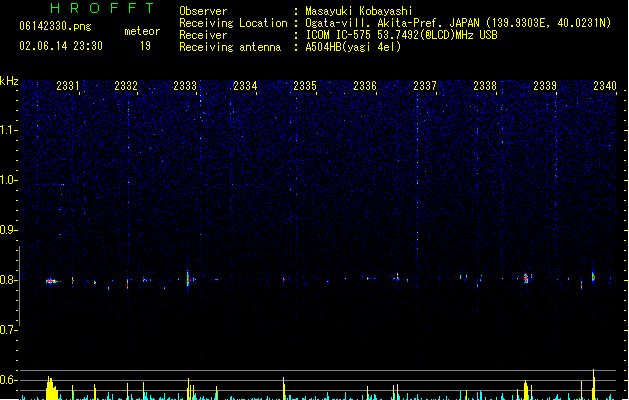Click the 2335 time marker
This screenshot has width=629, height=400.
coord(305,86)
